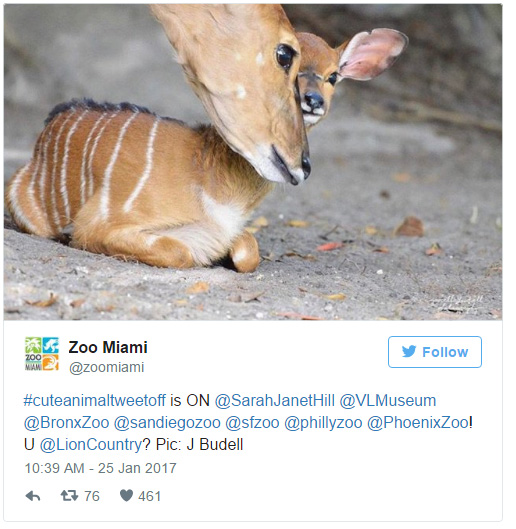This screenshot has height=529, width=516.
Task: Open the @sandiegozoo mention
Action: [167, 422]
